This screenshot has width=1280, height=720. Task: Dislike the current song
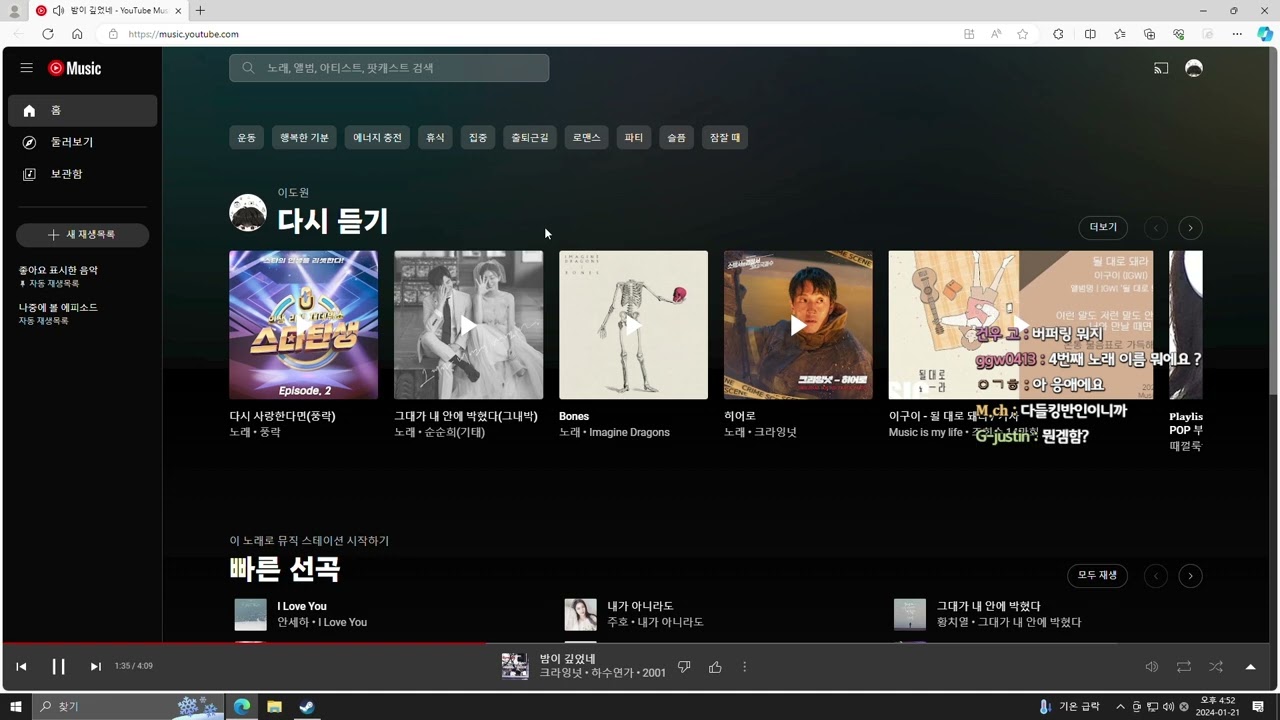coord(684,667)
